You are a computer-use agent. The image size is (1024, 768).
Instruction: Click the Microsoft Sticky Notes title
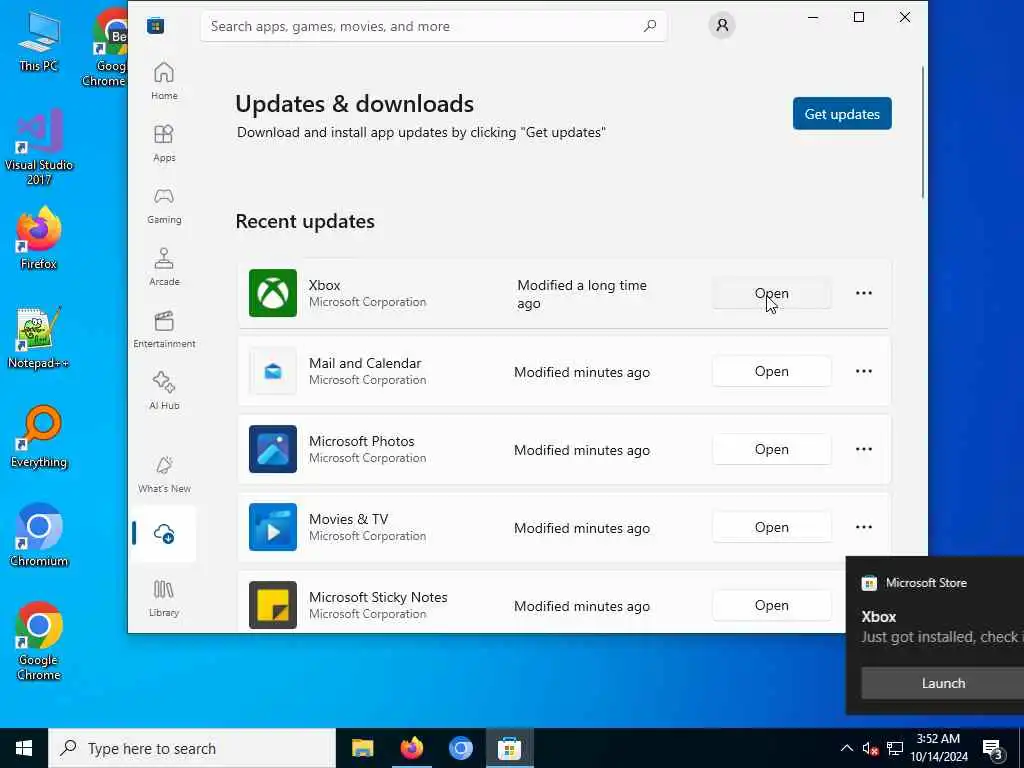click(378, 597)
